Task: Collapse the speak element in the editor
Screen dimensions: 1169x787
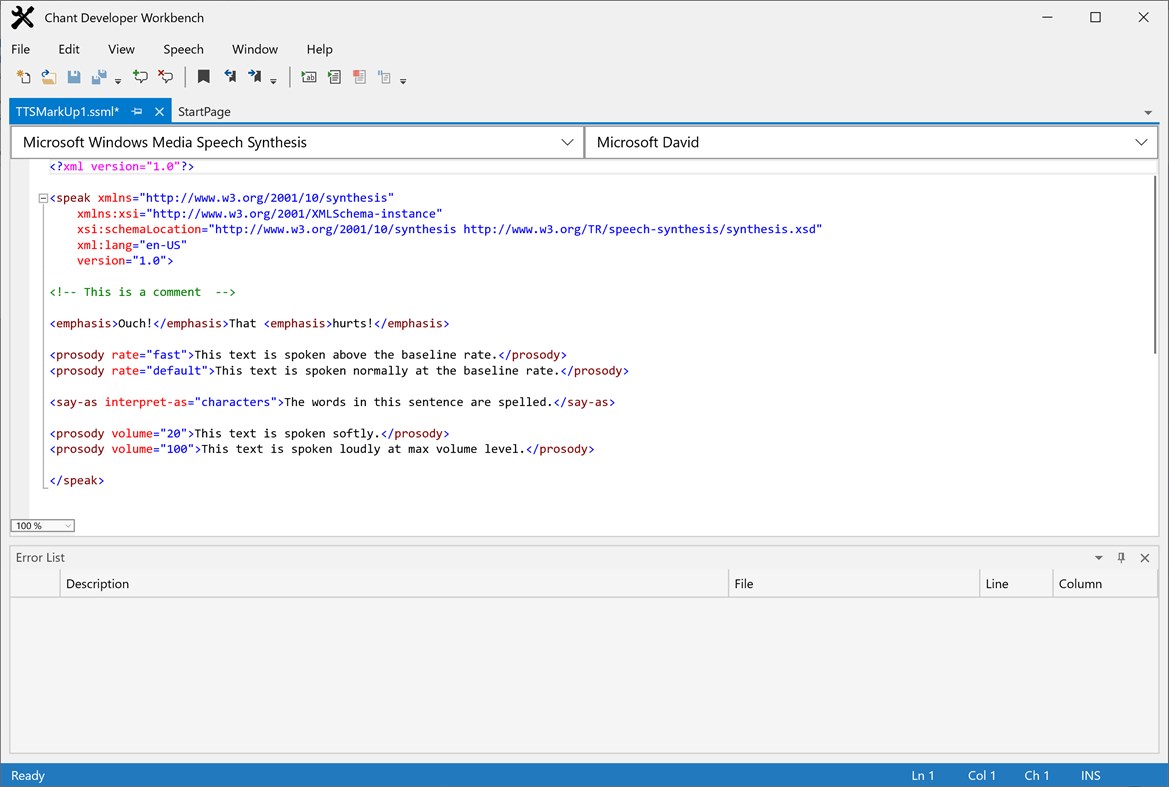Action: (42, 197)
